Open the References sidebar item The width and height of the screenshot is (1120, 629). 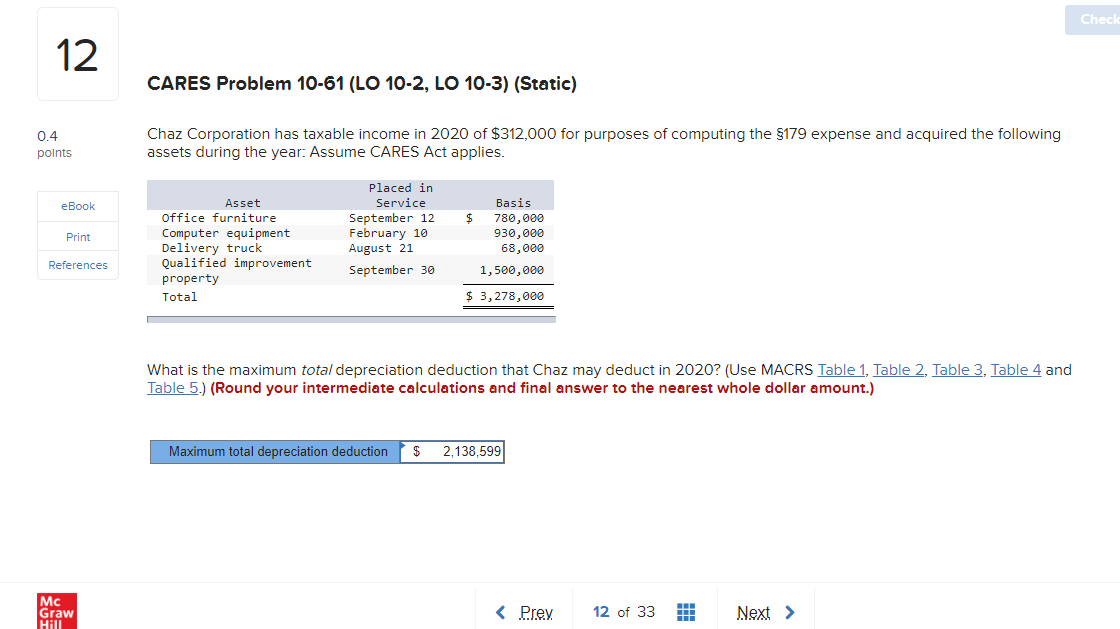click(77, 265)
